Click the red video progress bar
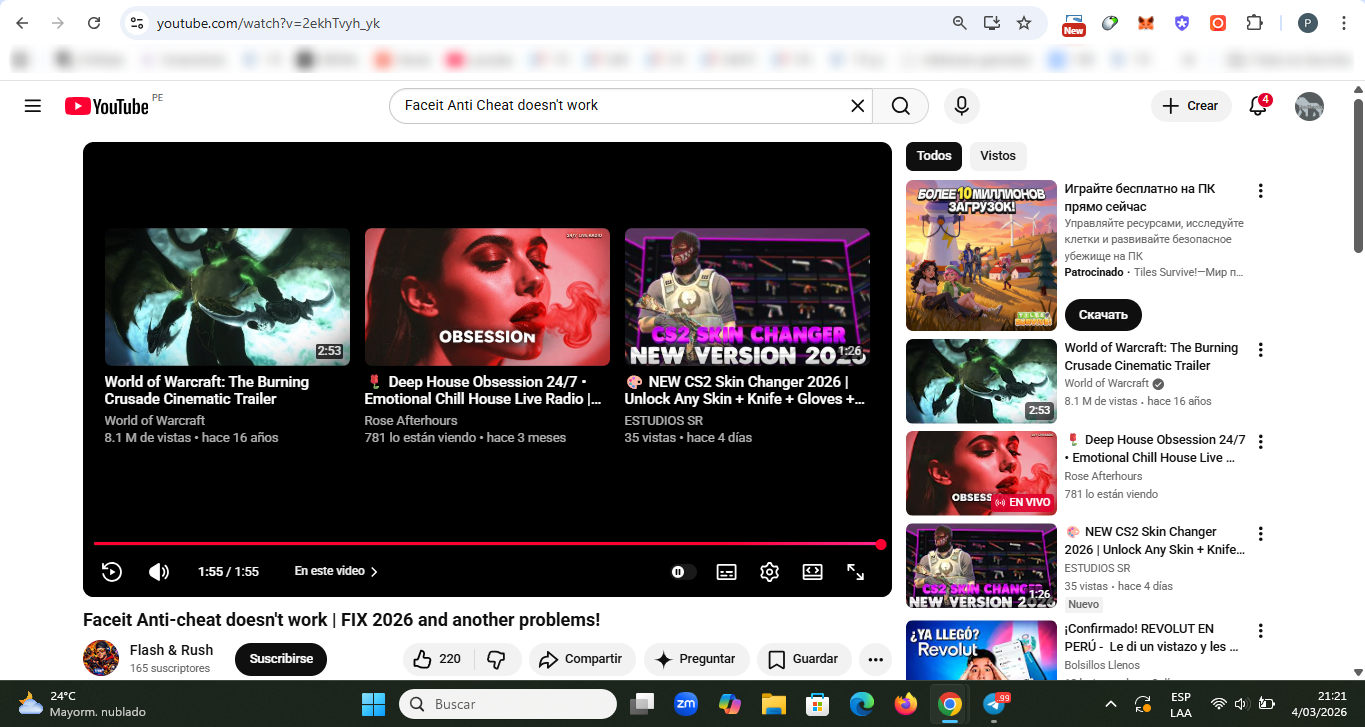Viewport: 1365px width, 727px height. (487, 544)
